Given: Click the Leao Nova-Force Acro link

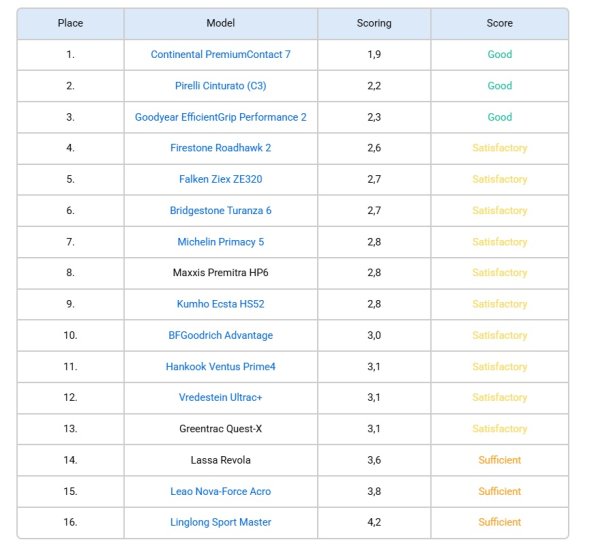Looking at the screenshot, I should coord(220,491).
